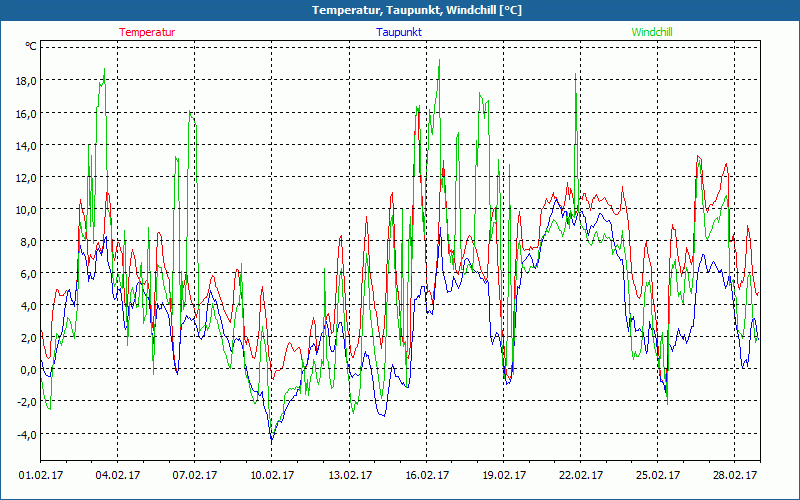
Task: Click the 01.02.17 date label
Action: coord(41,476)
